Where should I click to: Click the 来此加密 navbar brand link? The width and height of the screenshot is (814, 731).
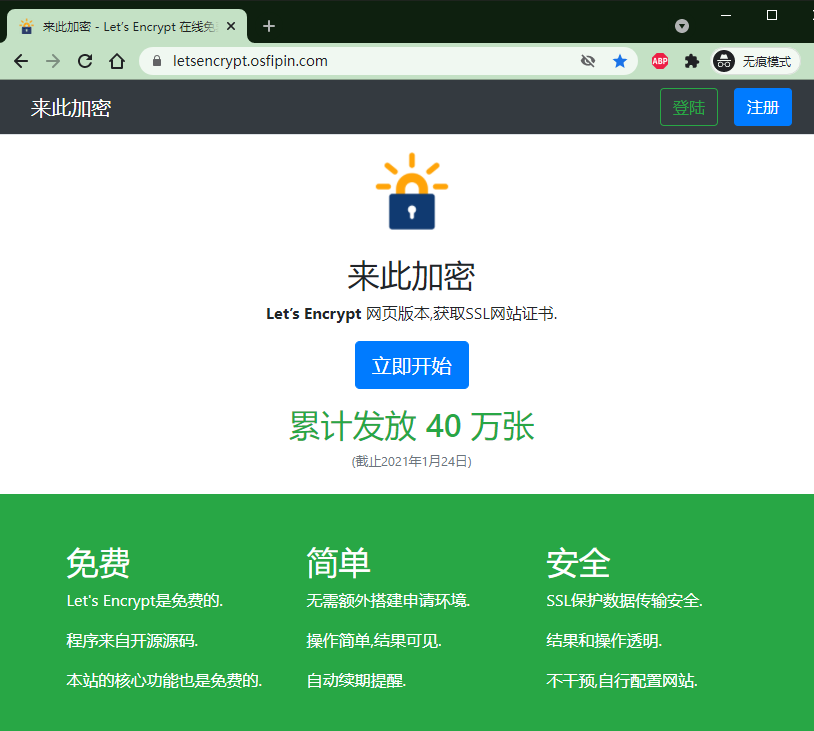pyautogui.click(x=70, y=108)
